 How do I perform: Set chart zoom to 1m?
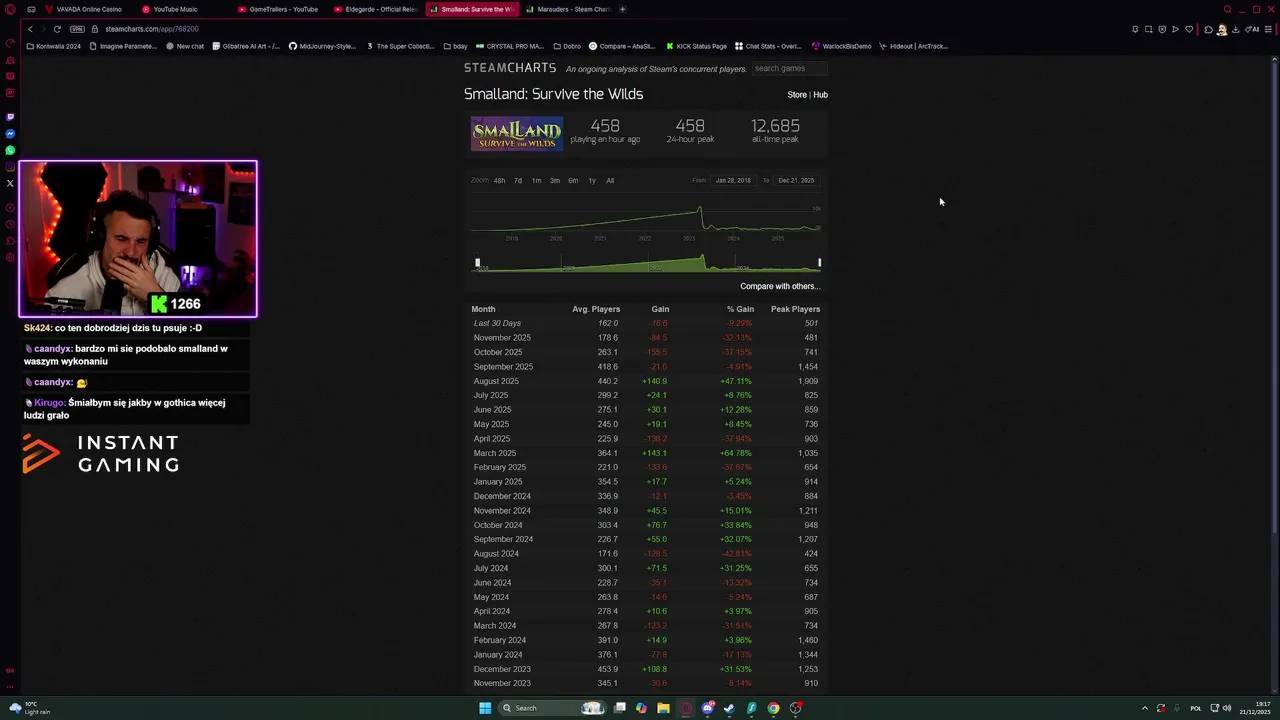(x=536, y=181)
